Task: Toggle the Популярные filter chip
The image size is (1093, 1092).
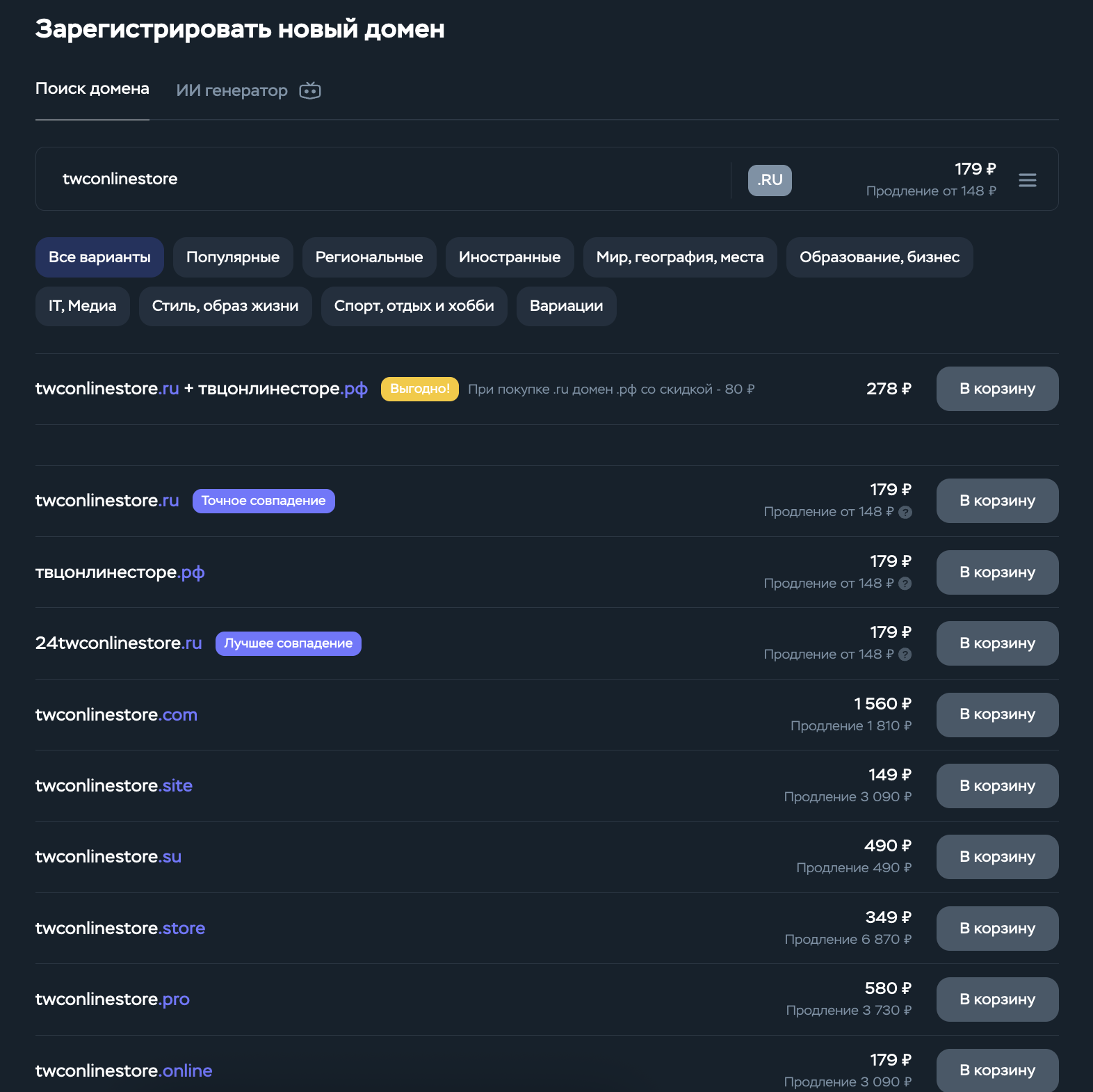Action: click(233, 257)
